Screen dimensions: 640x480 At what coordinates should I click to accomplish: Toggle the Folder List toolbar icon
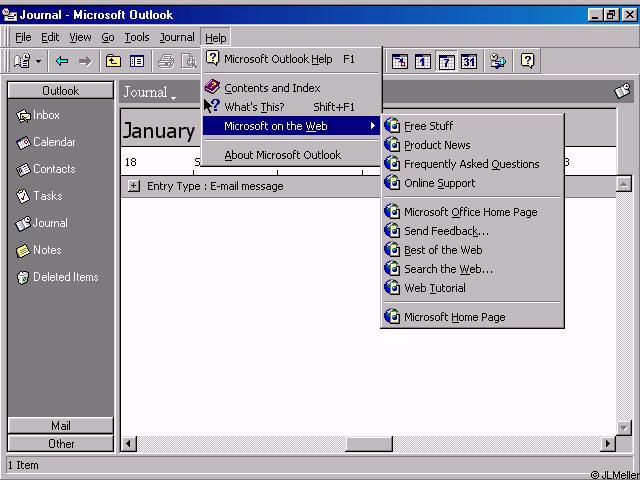coord(136,62)
